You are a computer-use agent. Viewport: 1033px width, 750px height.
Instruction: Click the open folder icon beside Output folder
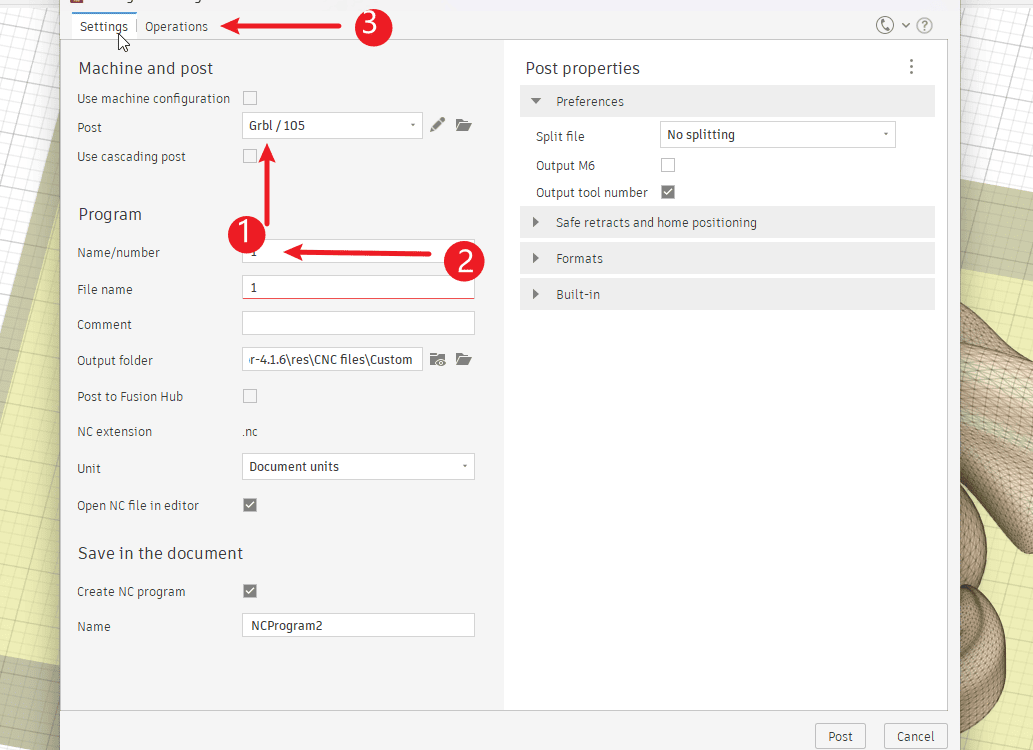point(463,360)
